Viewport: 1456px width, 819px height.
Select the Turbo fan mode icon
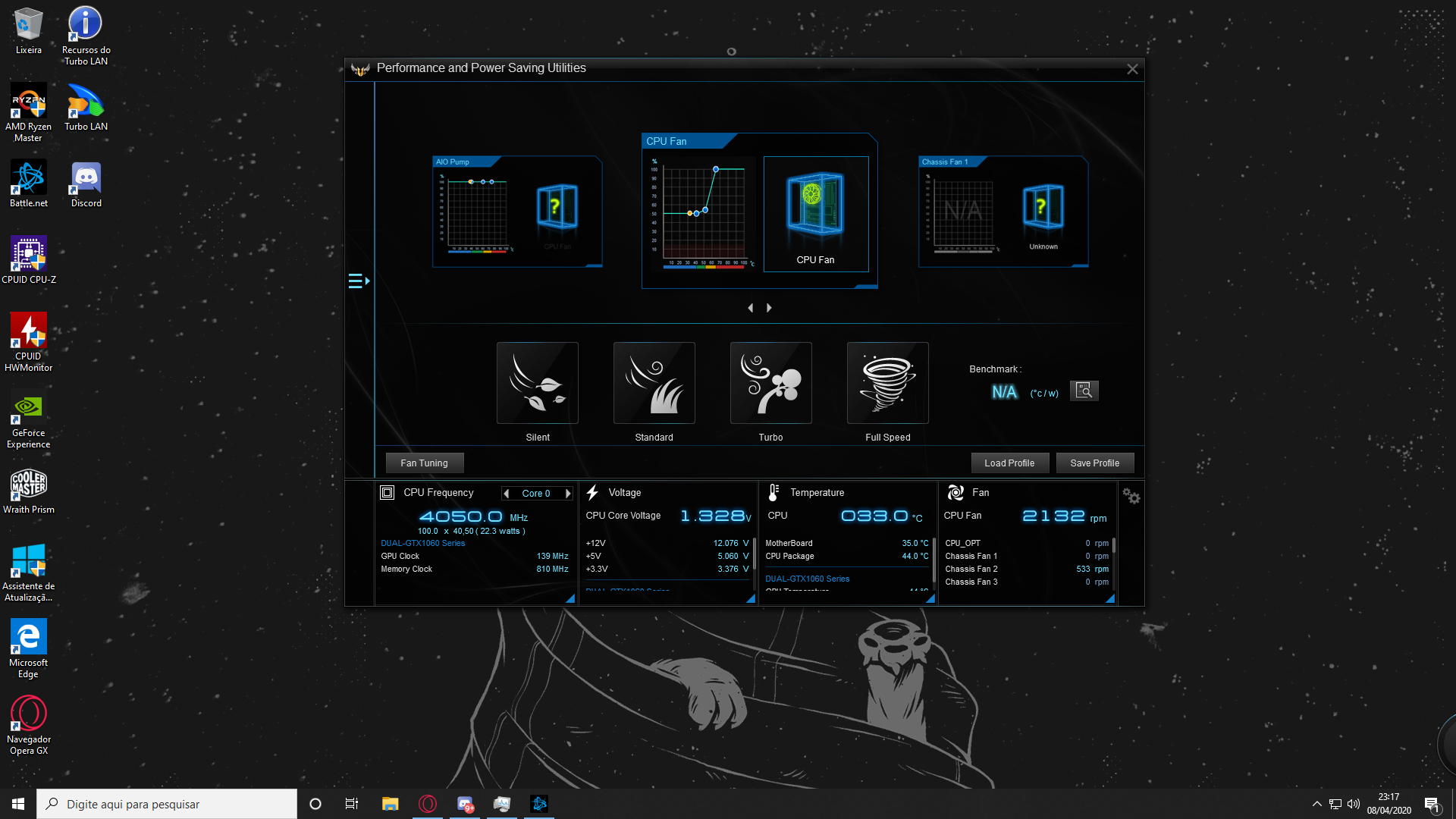point(770,383)
